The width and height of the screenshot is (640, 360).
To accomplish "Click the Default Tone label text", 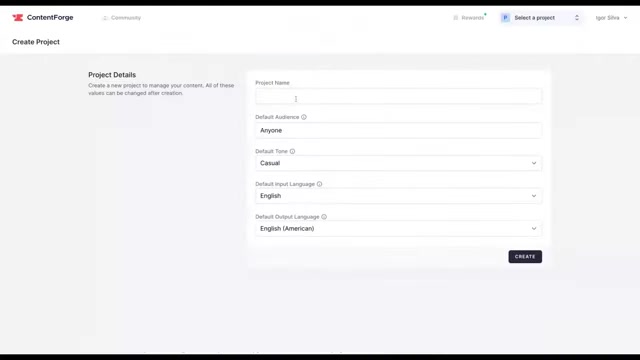I will pyautogui.click(x=271, y=151).
